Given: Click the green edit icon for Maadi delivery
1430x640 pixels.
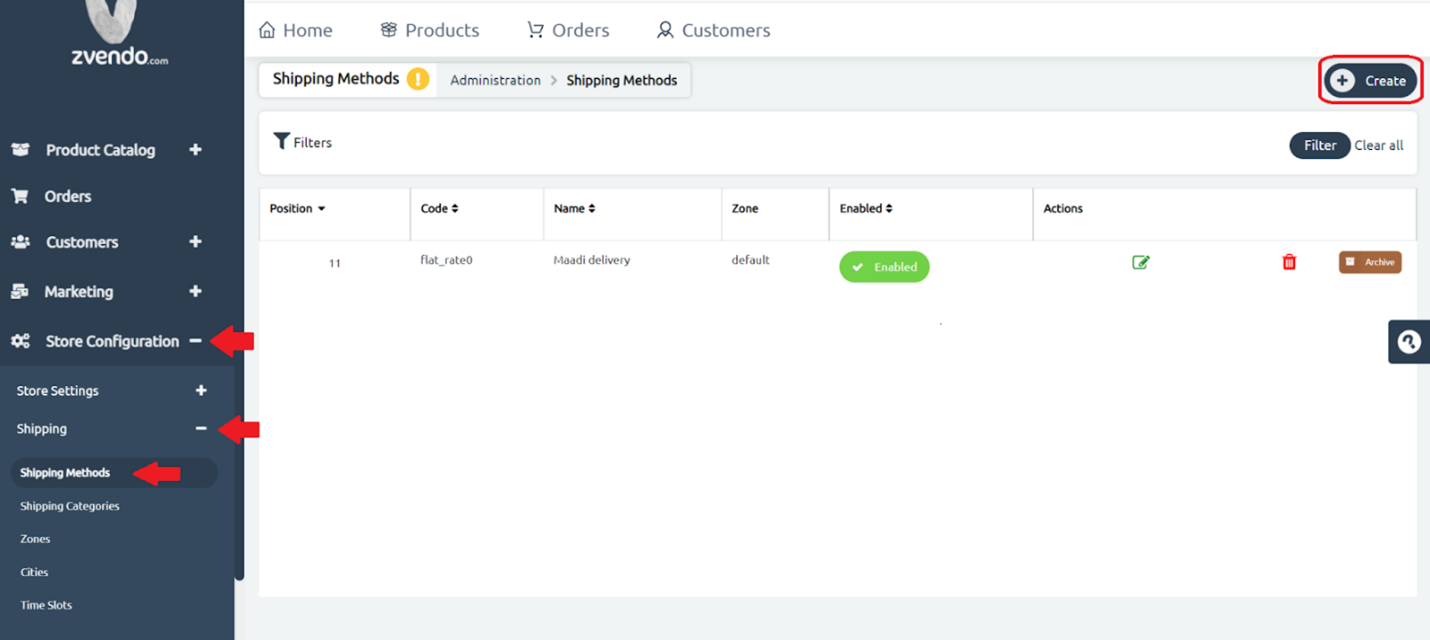Looking at the screenshot, I should (x=1140, y=262).
